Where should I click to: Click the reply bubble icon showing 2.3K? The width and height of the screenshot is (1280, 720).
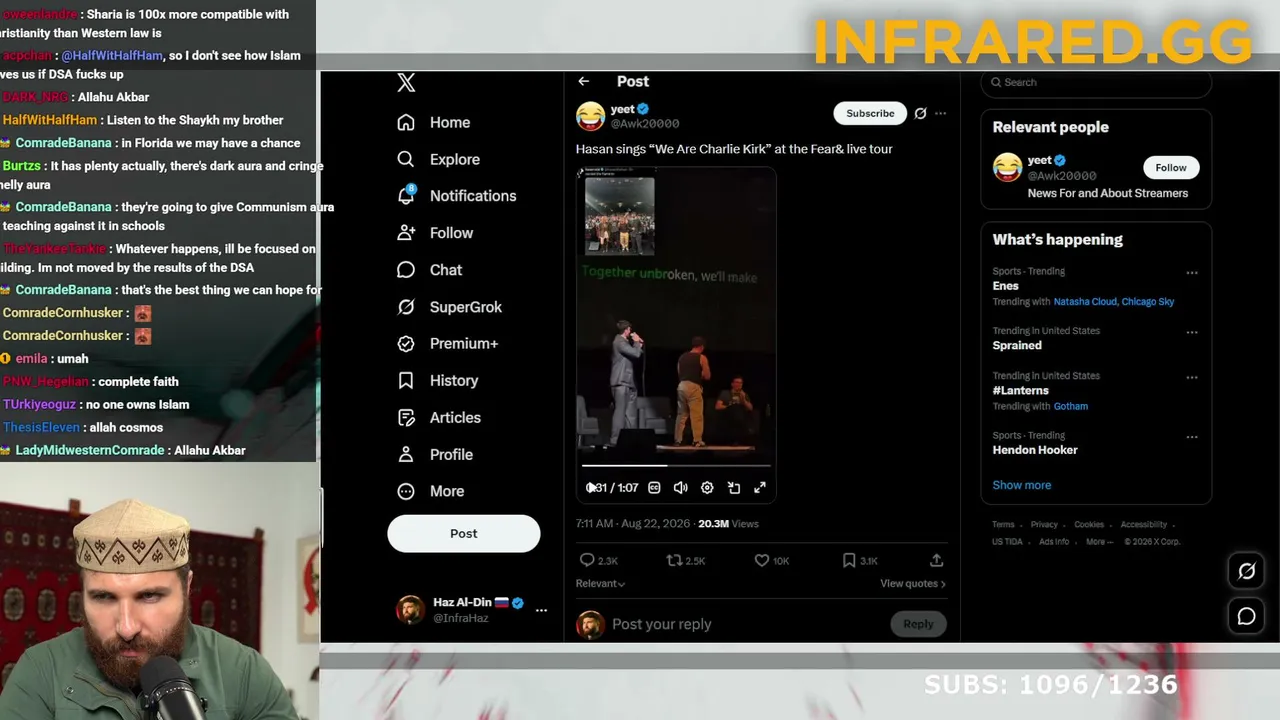587,561
